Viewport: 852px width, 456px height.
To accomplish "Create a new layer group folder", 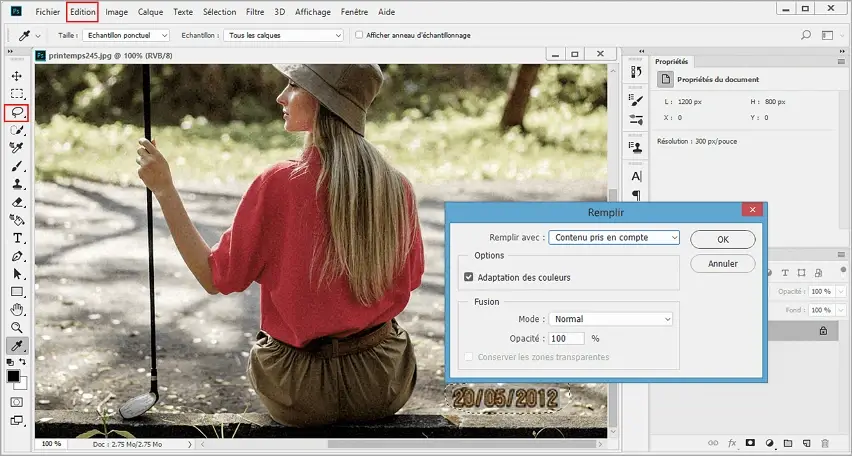I will tap(788, 443).
